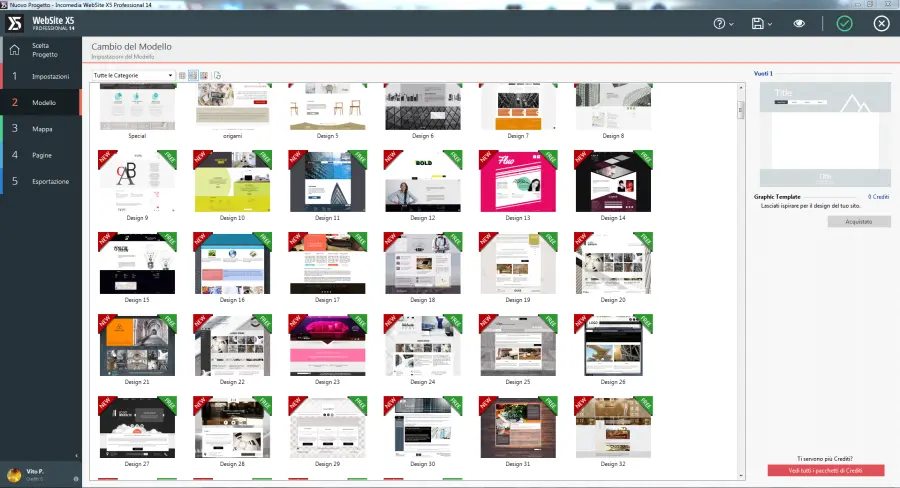Viewport: 900px width, 488px height.
Task: Select the Design 31 template
Action: pos(518,428)
